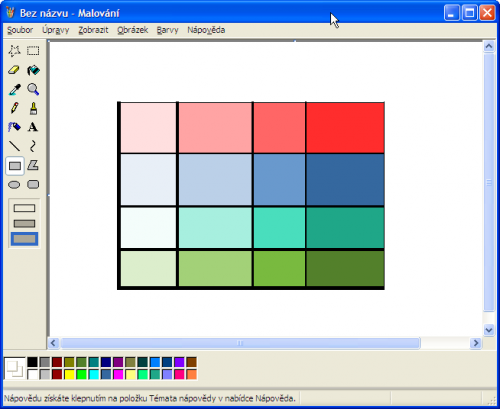
Task: Choose the Ellipse tool
Action: [14, 184]
